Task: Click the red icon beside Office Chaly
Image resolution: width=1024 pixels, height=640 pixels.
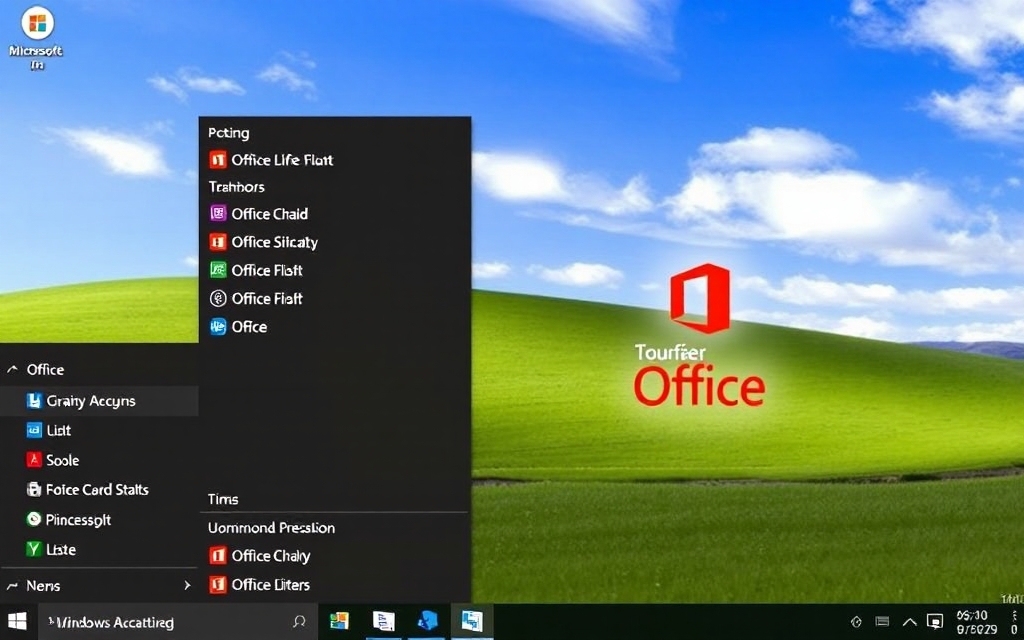Action: (218, 556)
